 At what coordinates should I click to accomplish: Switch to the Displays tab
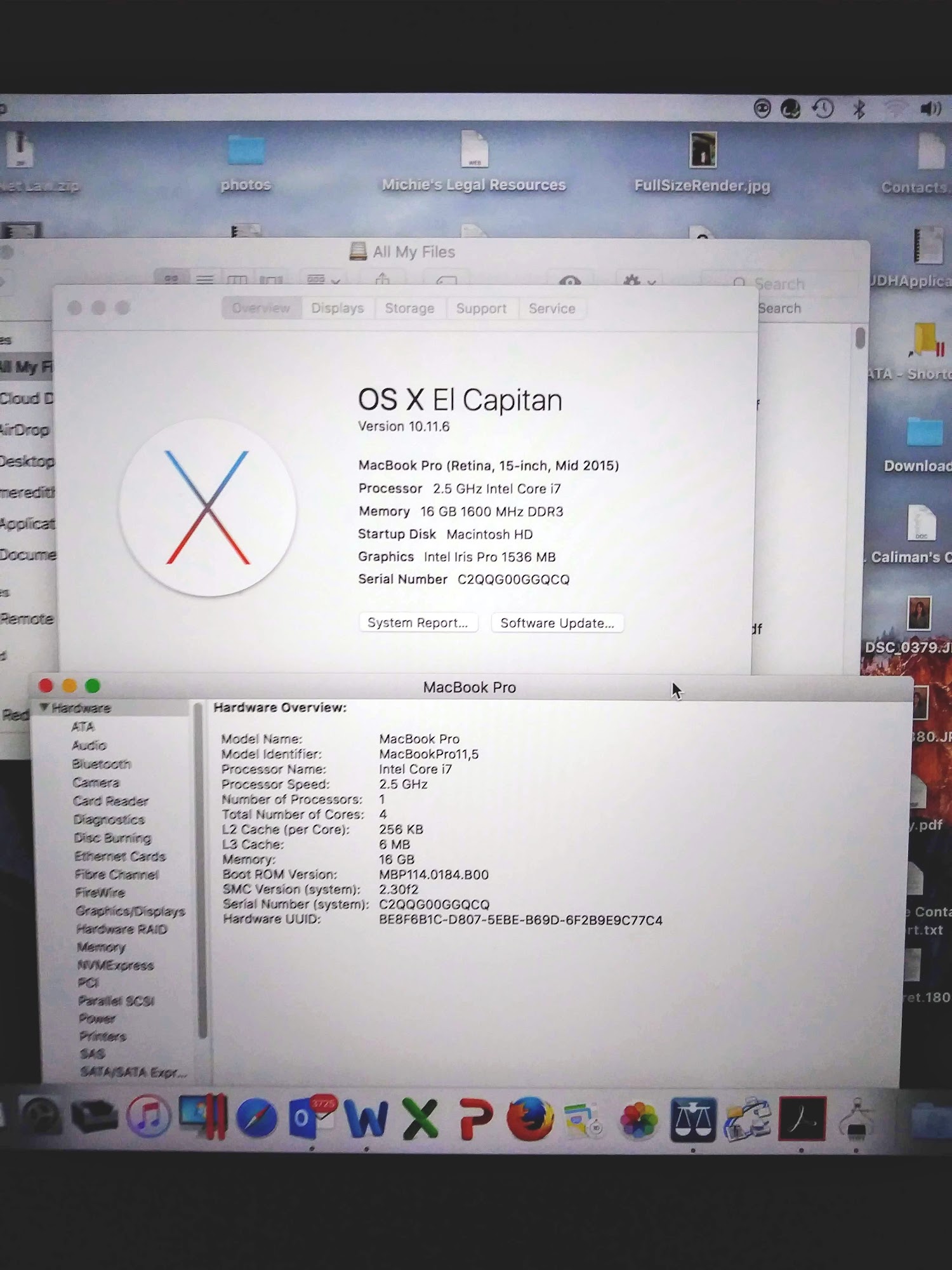337,309
